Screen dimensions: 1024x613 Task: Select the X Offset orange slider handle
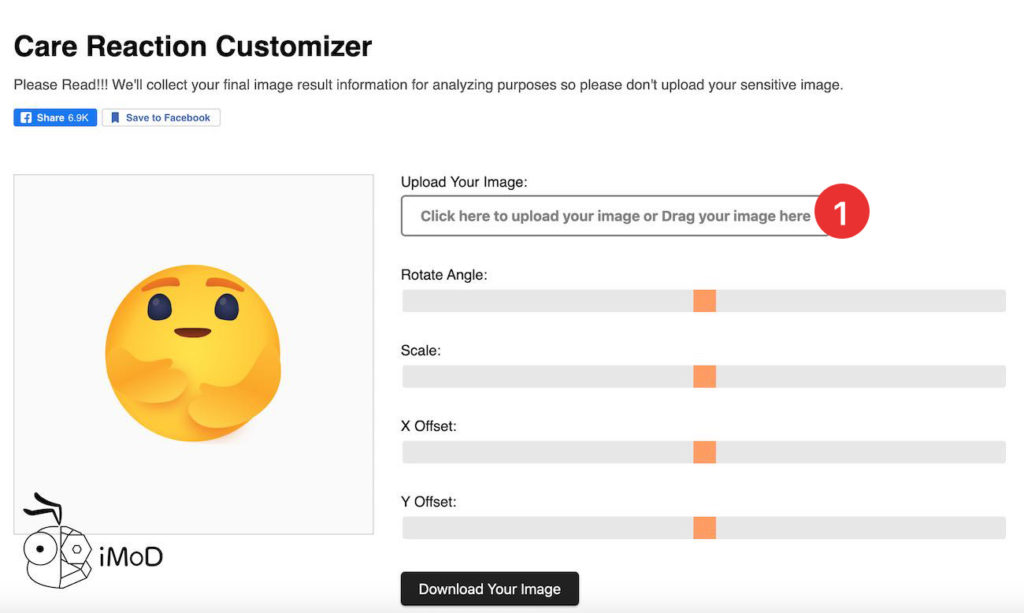pyautogui.click(x=704, y=452)
